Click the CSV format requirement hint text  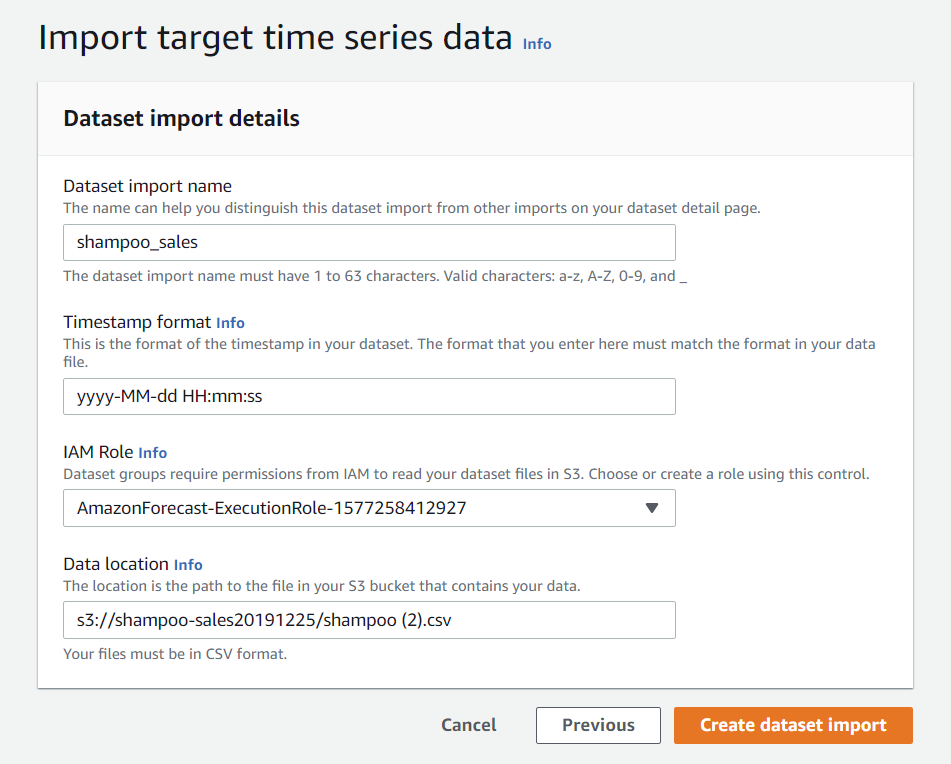click(175, 655)
